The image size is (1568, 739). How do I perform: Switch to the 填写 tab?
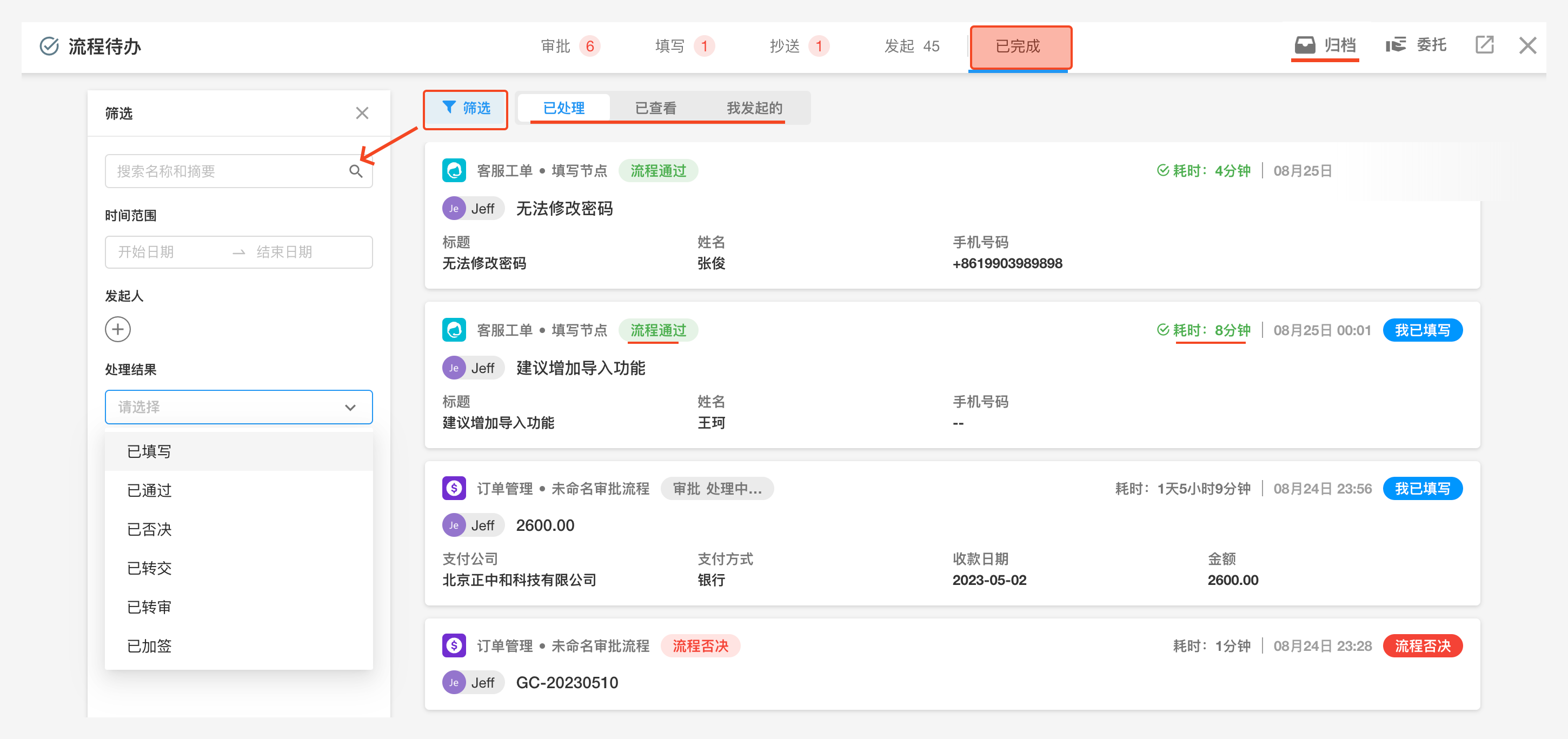[x=684, y=46]
